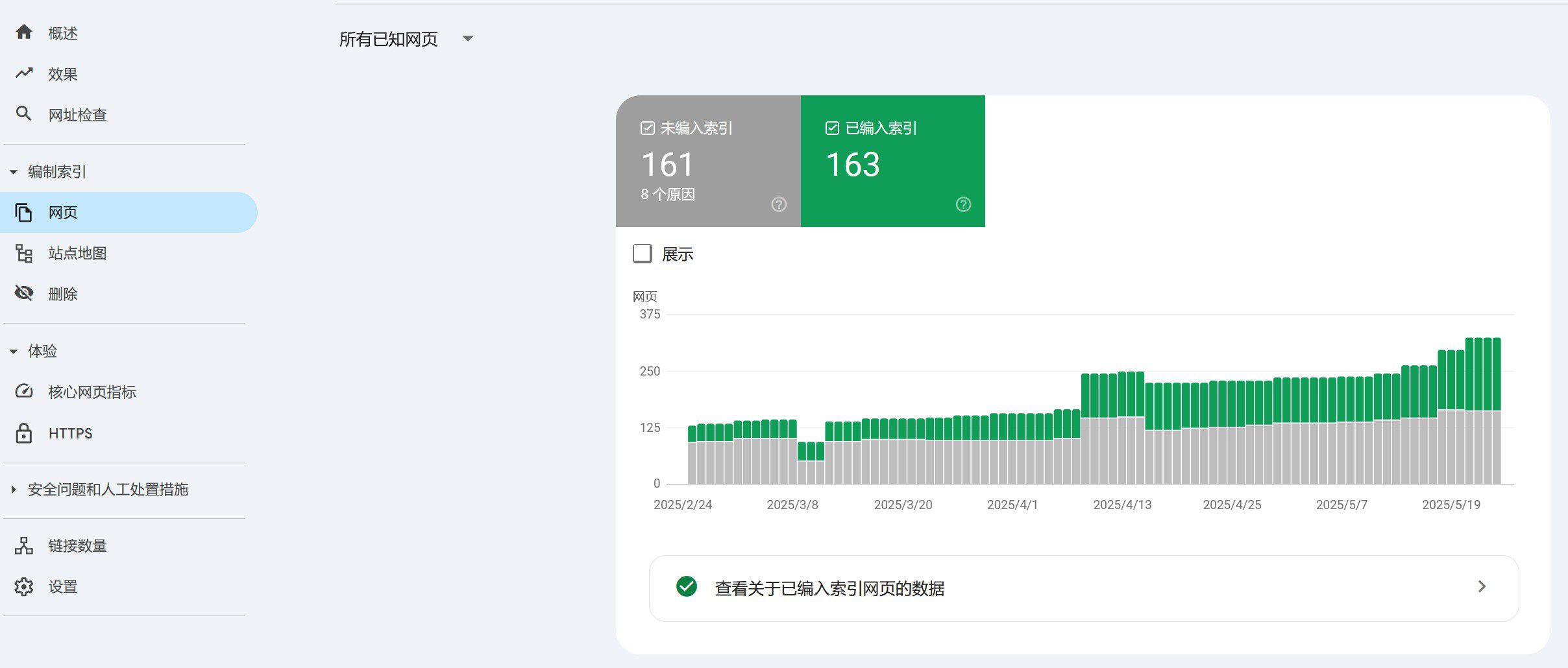Open 查看关于已编入索引网页的数据 link

(1084, 588)
